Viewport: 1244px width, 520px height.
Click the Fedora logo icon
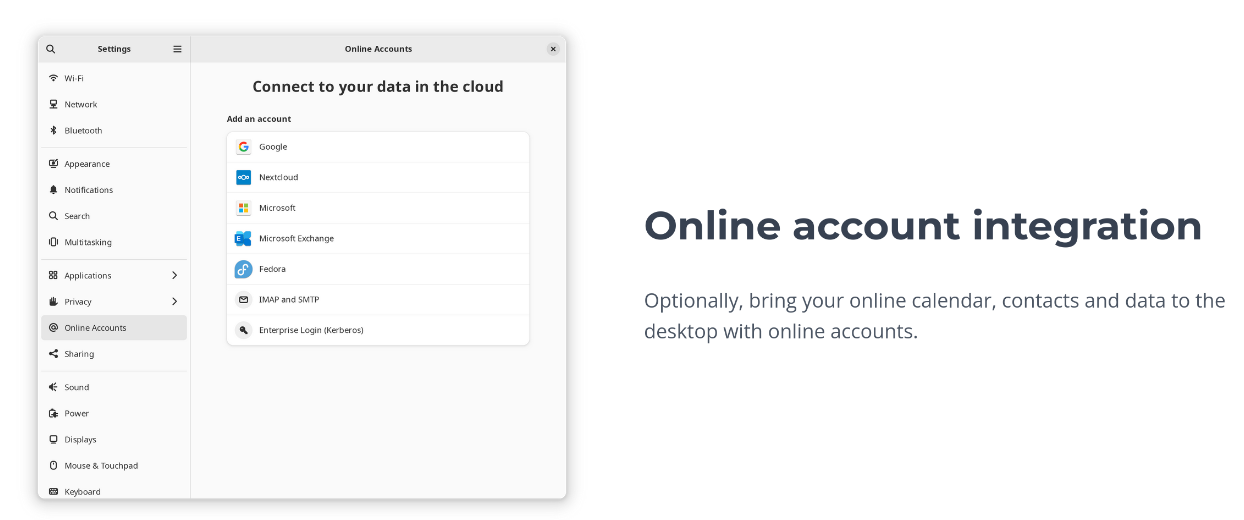tap(243, 269)
